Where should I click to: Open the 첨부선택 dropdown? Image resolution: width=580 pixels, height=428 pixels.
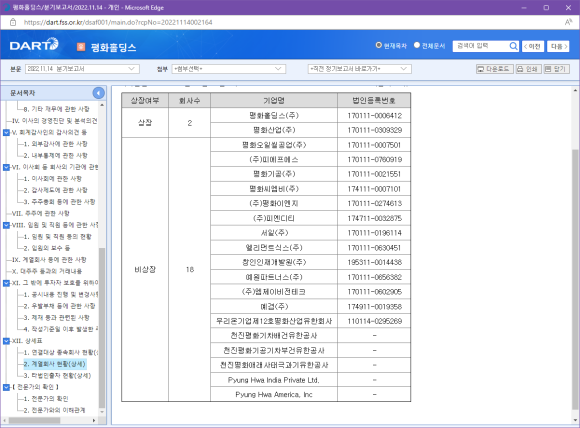(229, 69)
